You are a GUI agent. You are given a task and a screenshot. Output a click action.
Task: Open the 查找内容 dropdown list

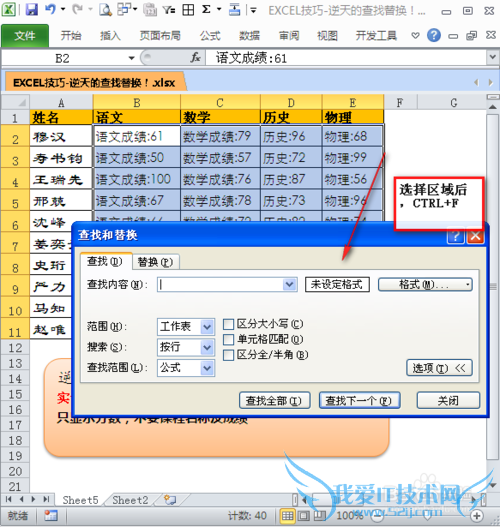point(290,284)
